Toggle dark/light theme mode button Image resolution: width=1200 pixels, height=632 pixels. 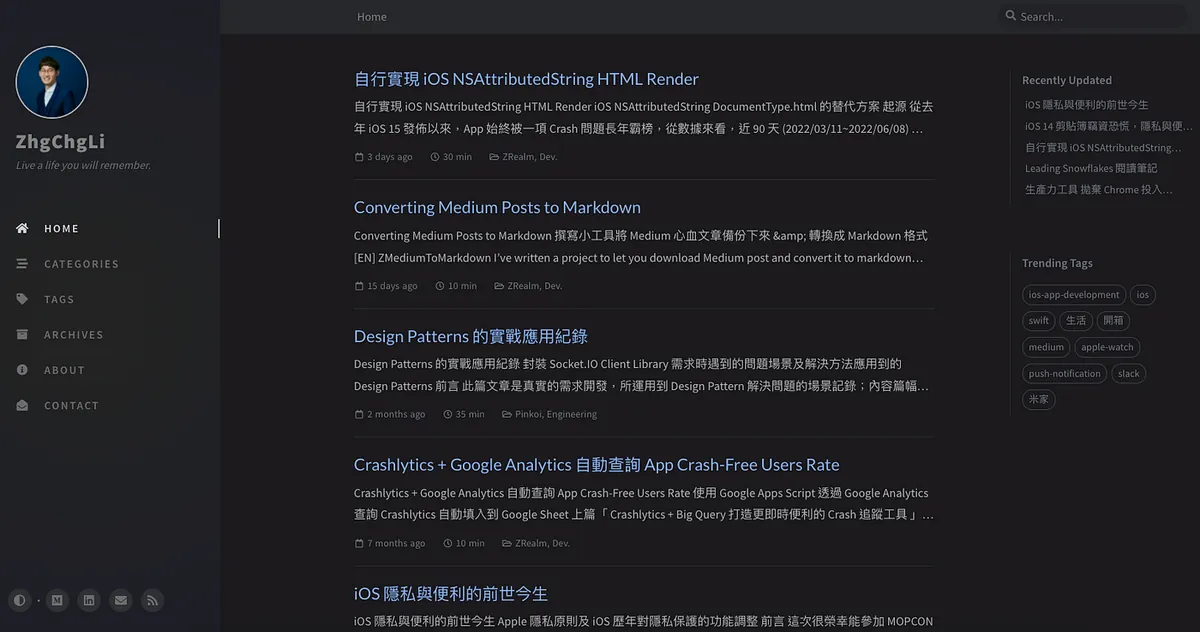coord(20,600)
